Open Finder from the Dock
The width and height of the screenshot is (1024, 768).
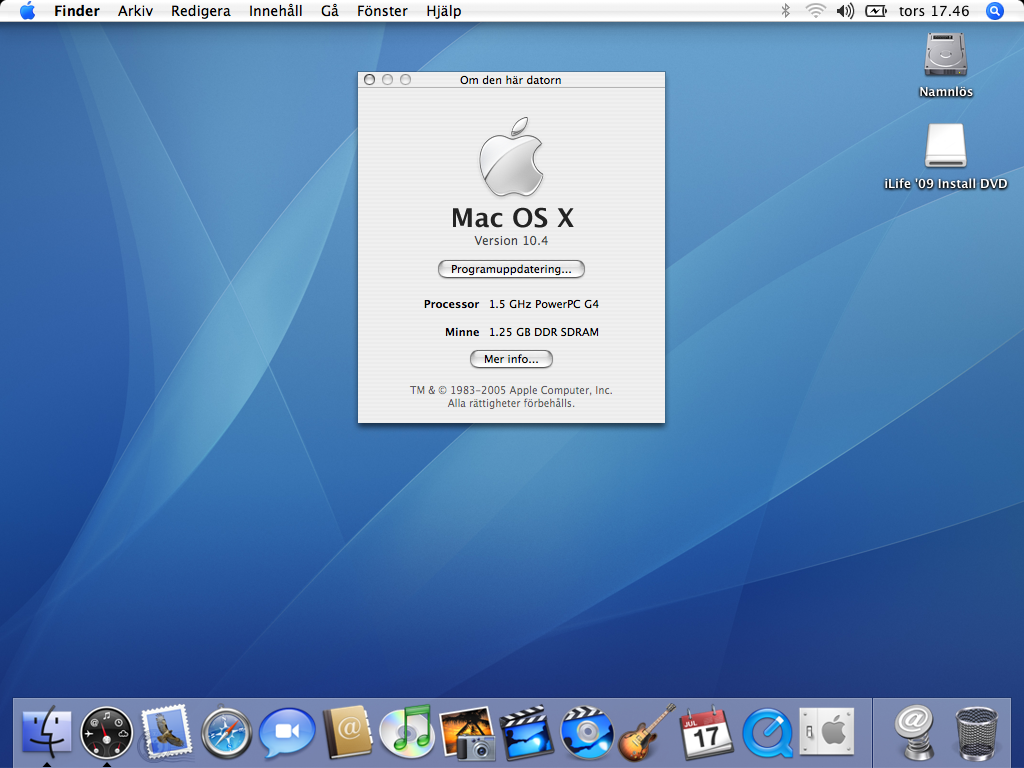(47, 731)
